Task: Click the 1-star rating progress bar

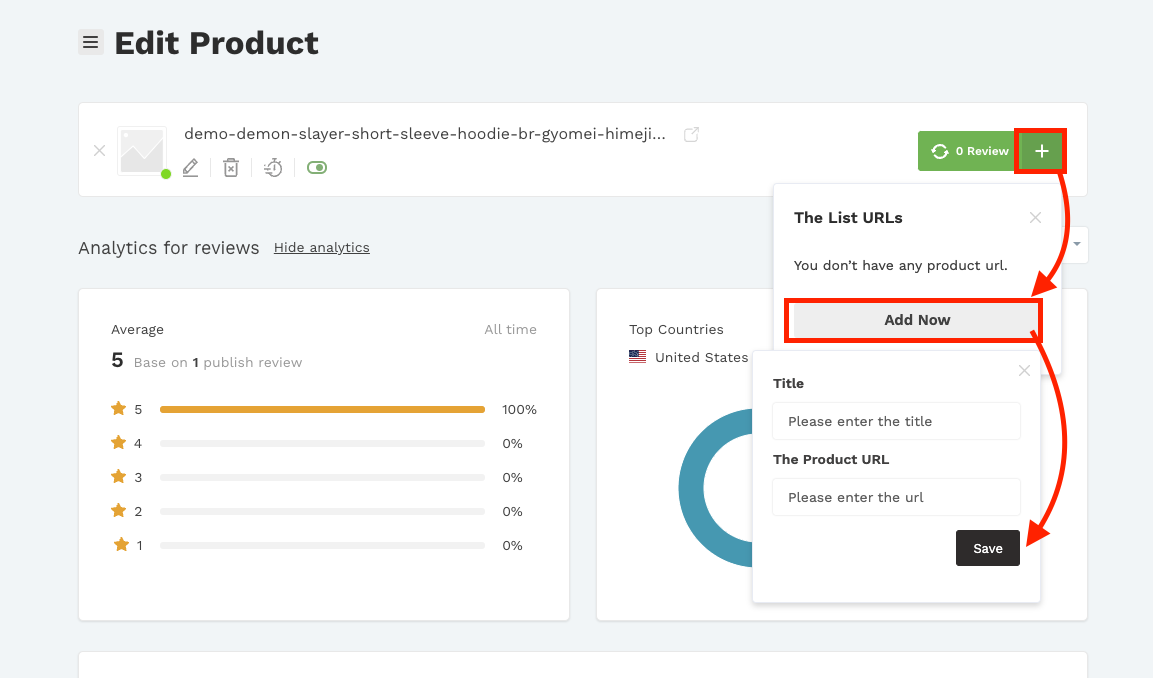Action: pos(322,546)
